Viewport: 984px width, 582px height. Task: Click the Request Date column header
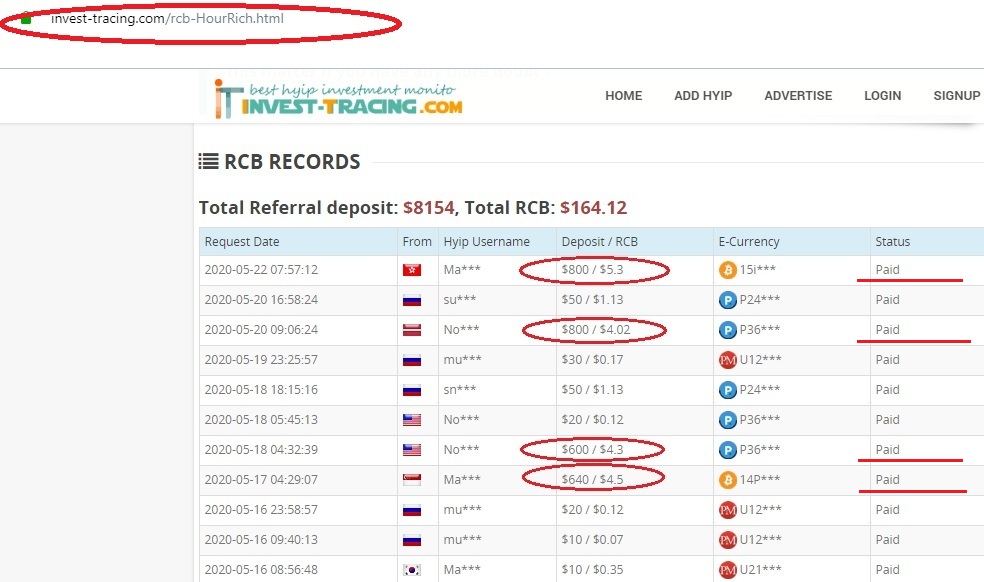pyautogui.click(x=242, y=242)
